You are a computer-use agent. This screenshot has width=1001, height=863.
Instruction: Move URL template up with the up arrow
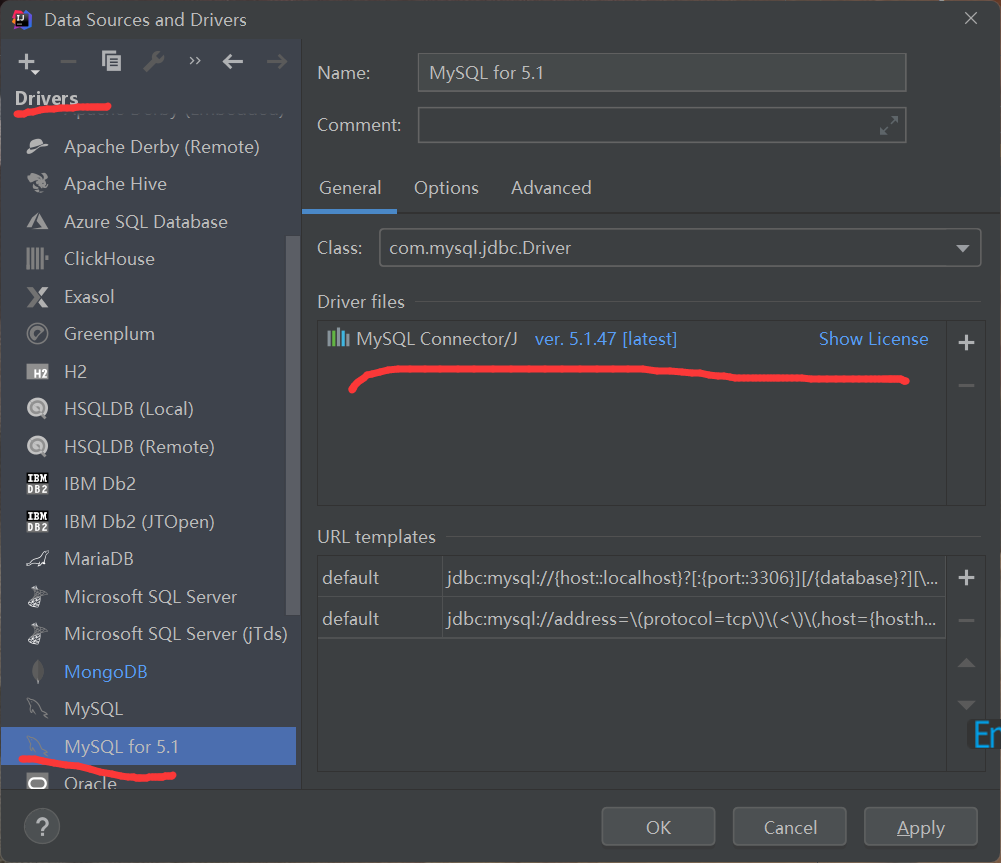click(966, 663)
